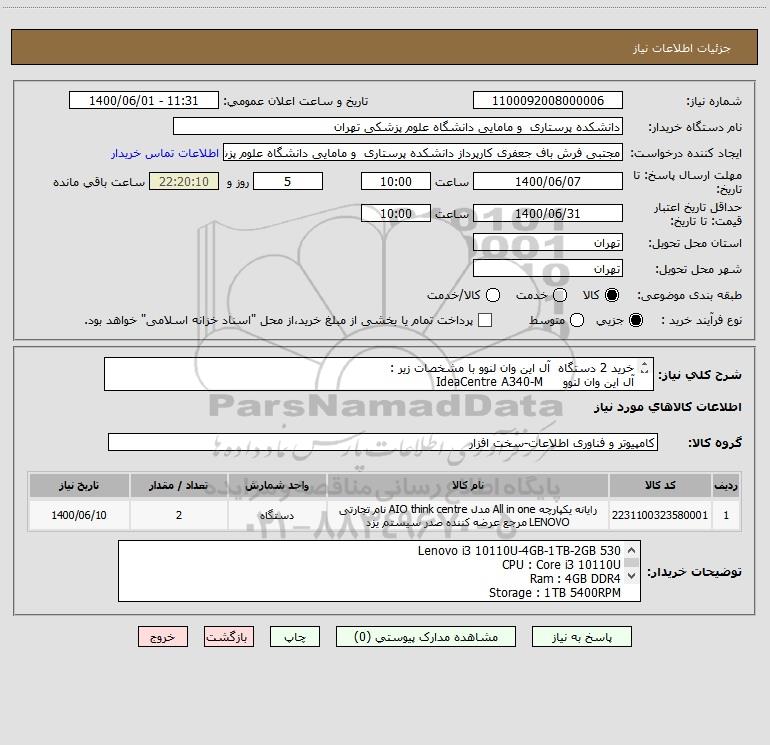The width and height of the screenshot is (770, 745).
Task: Select the خدمت radio button
Action: click(x=560, y=295)
